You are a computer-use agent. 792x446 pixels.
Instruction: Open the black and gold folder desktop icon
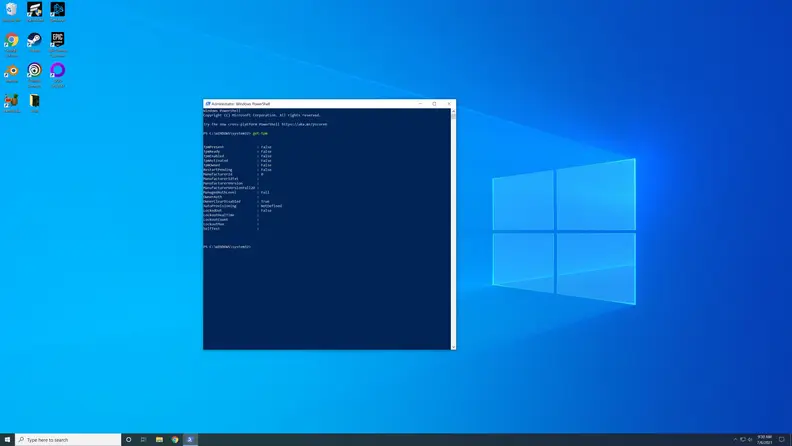point(34,103)
